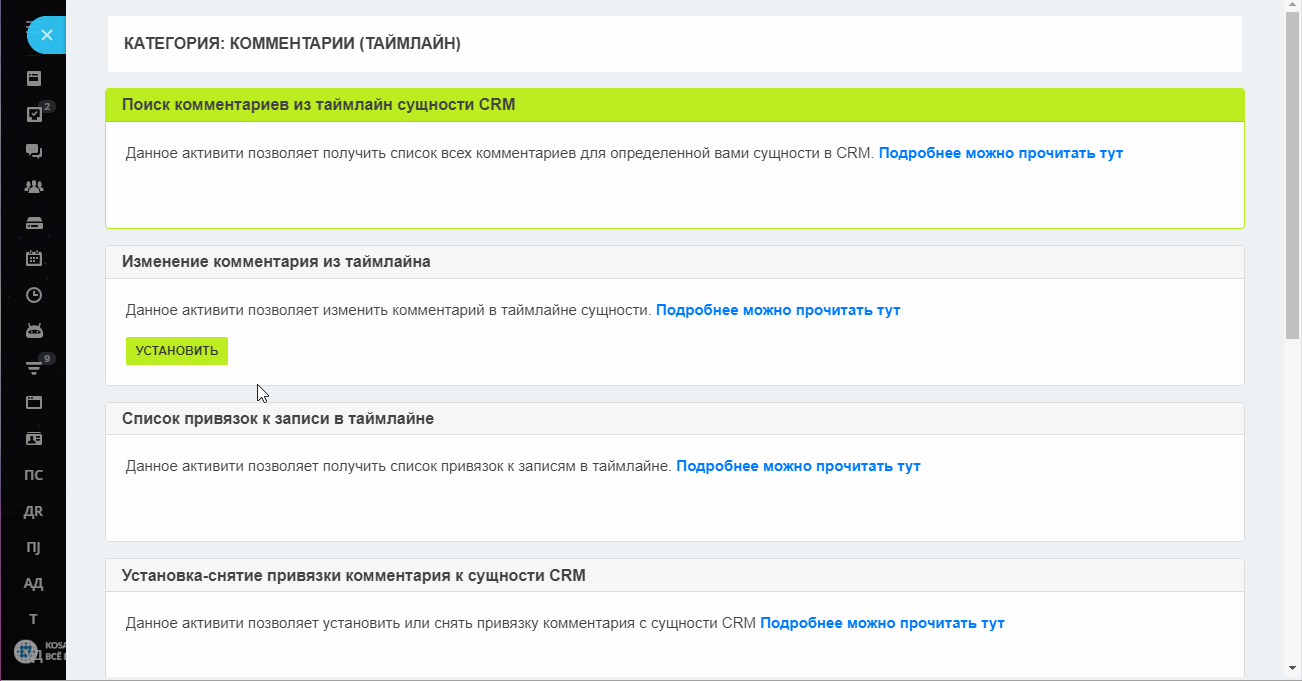Open the calendar icon in sidebar
1302x681 pixels.
pyautogui.click(x=34, y=258)
